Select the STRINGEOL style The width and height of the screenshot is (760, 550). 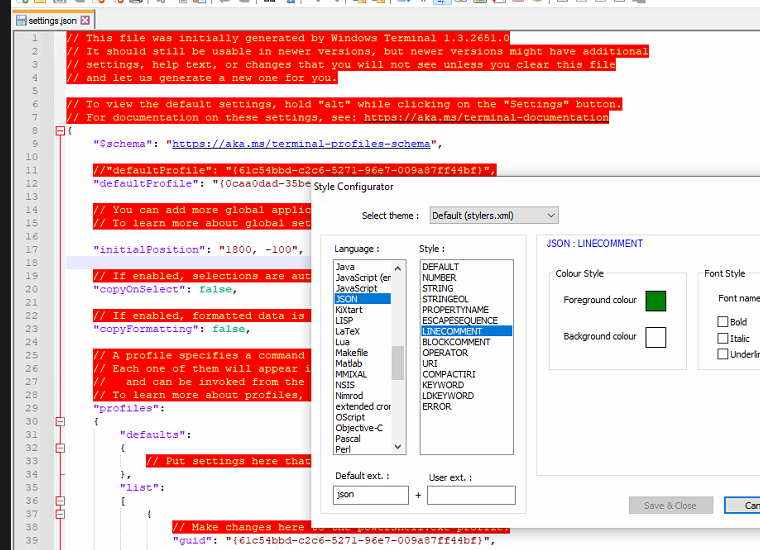[445, 299]
